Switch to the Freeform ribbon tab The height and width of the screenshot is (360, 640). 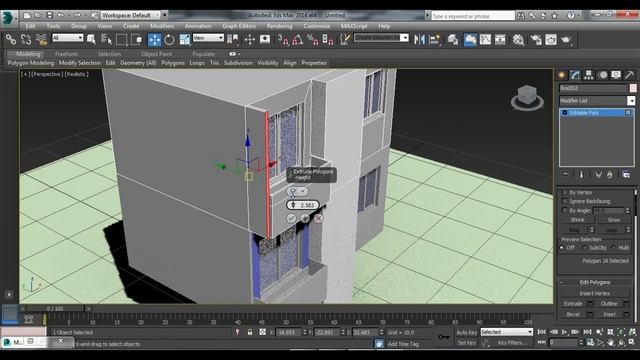[66, 54]
